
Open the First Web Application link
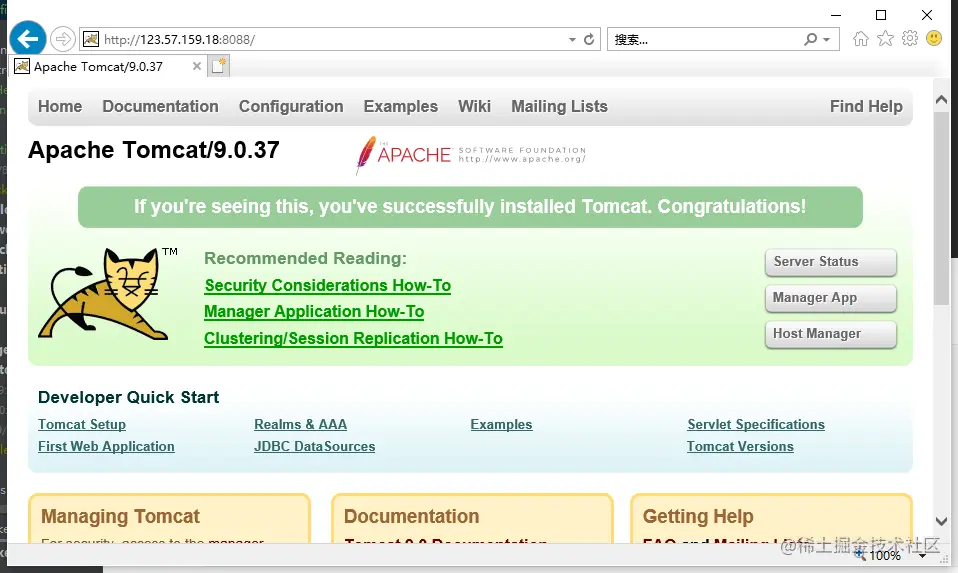pos(106,447)
